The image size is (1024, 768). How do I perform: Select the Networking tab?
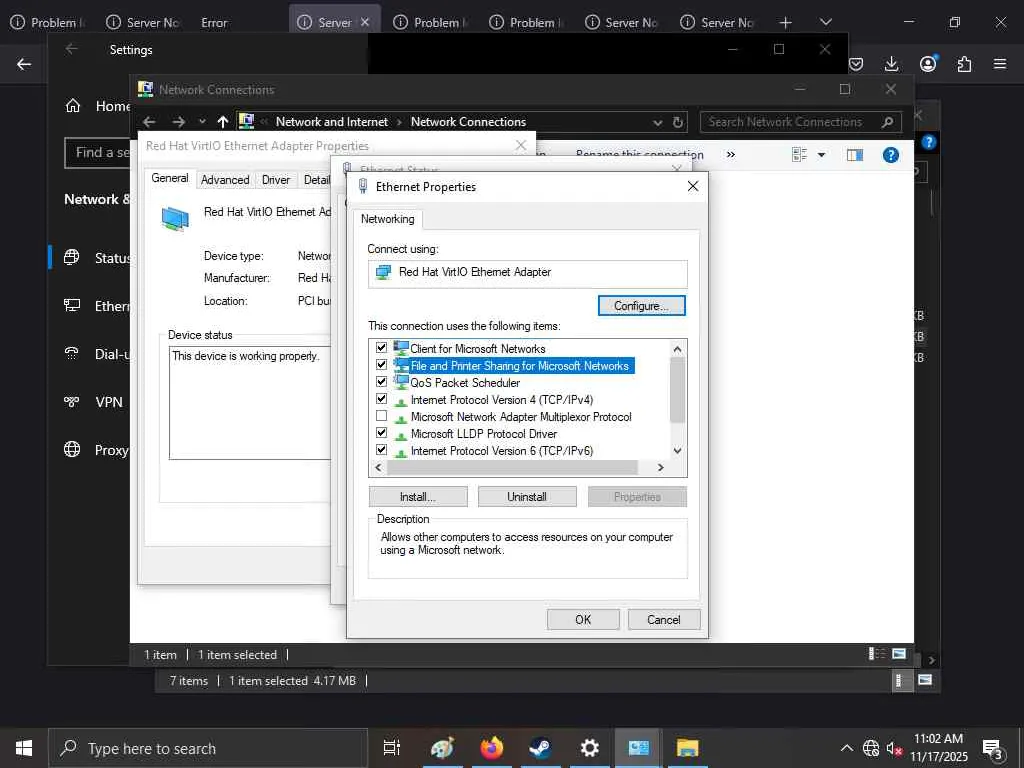pyautogui.click(x=387, y=219)
